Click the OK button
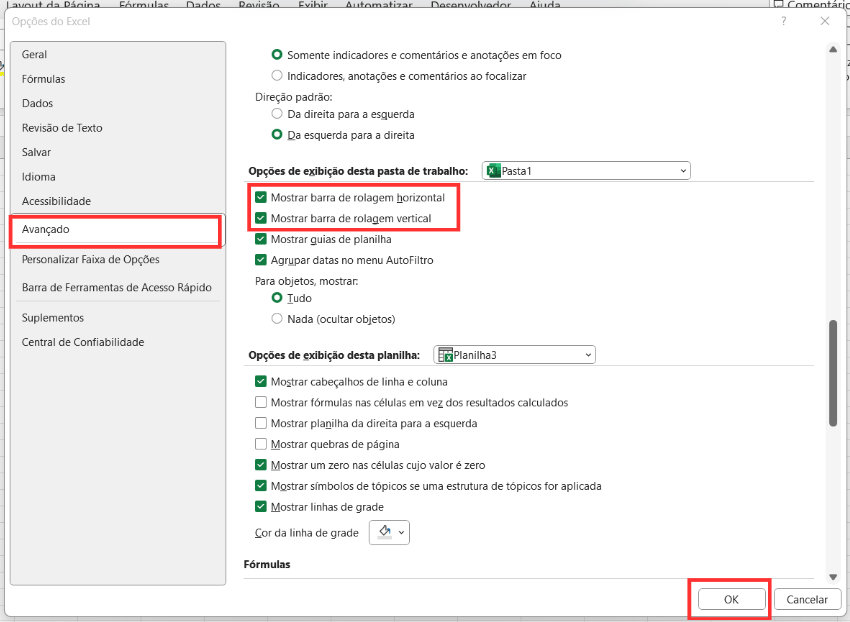 (731, 599)
